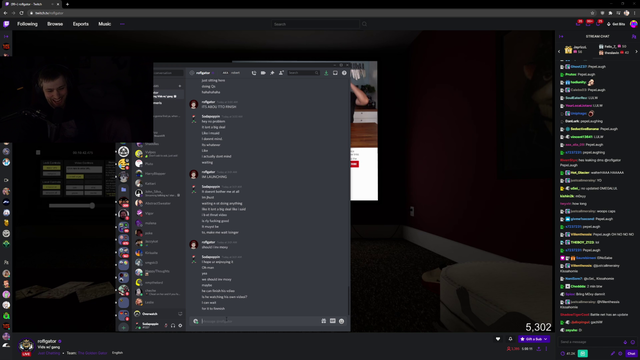The width and height of the screenshot is (640, 360).
Task: Click the Twitch search input field
Action: (315, 24)
